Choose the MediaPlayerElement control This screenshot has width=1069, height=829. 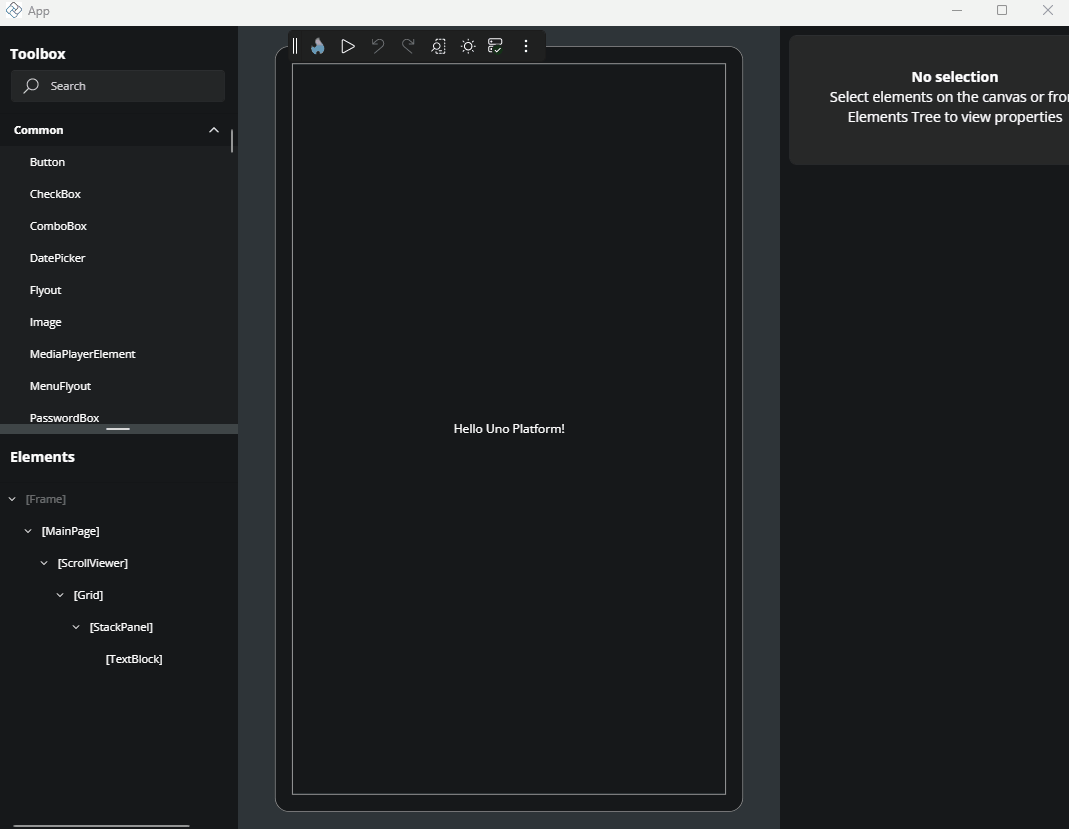click(82, 354)
